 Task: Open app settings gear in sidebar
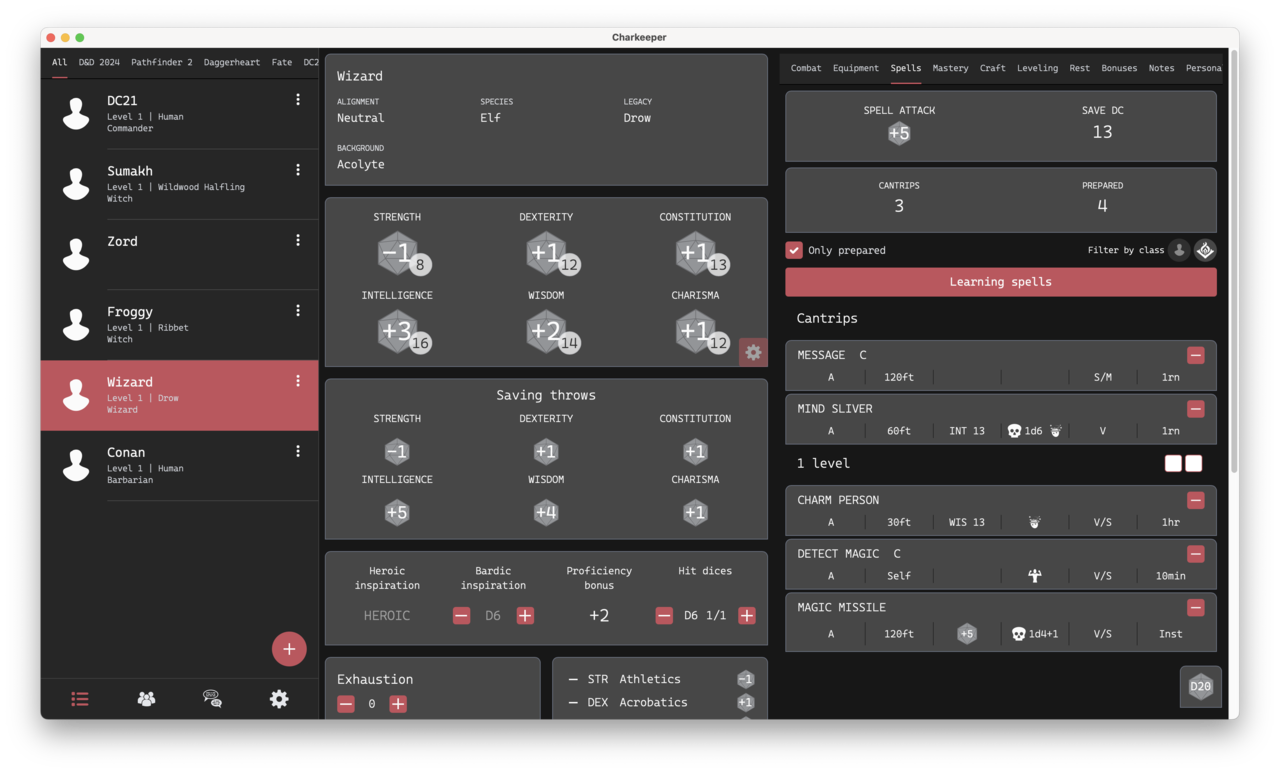(x=279, y=699)
